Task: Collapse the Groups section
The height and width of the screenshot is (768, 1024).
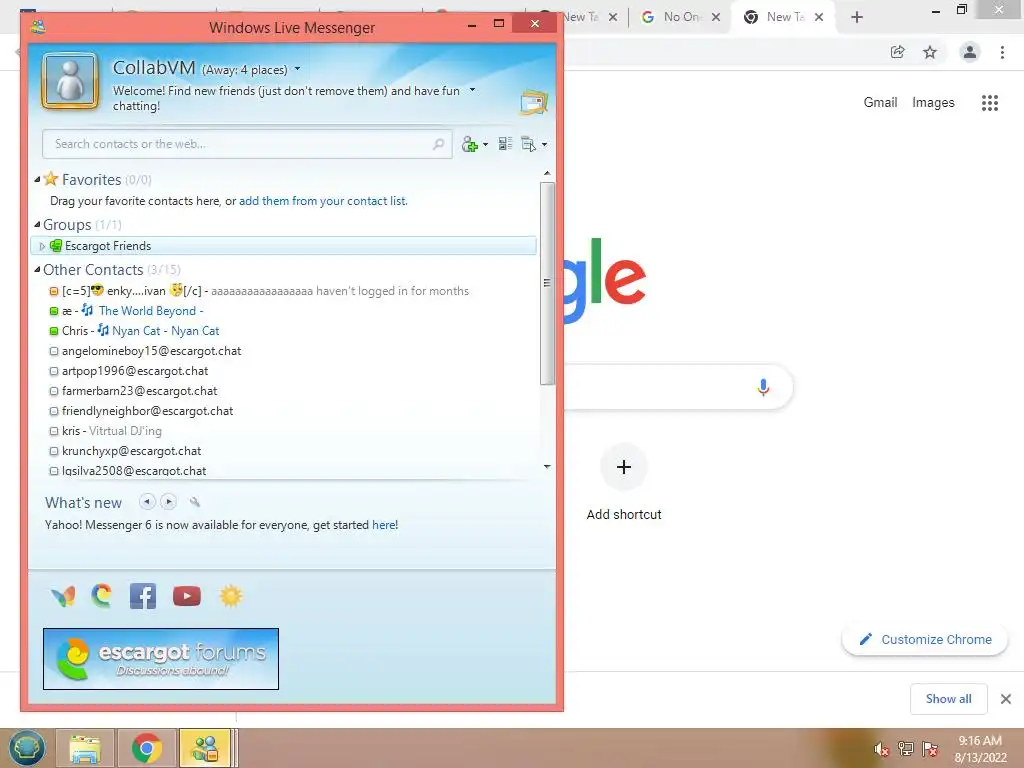Action: [x=37, y=224]
